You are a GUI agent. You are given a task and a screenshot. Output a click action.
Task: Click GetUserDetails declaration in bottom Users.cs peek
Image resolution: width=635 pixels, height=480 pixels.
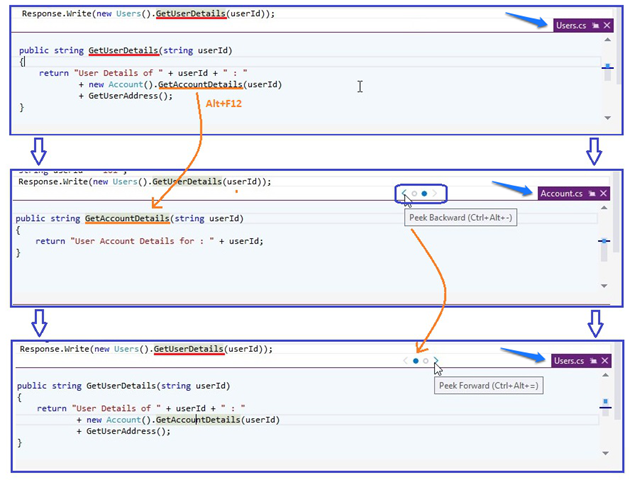[121, 386]
